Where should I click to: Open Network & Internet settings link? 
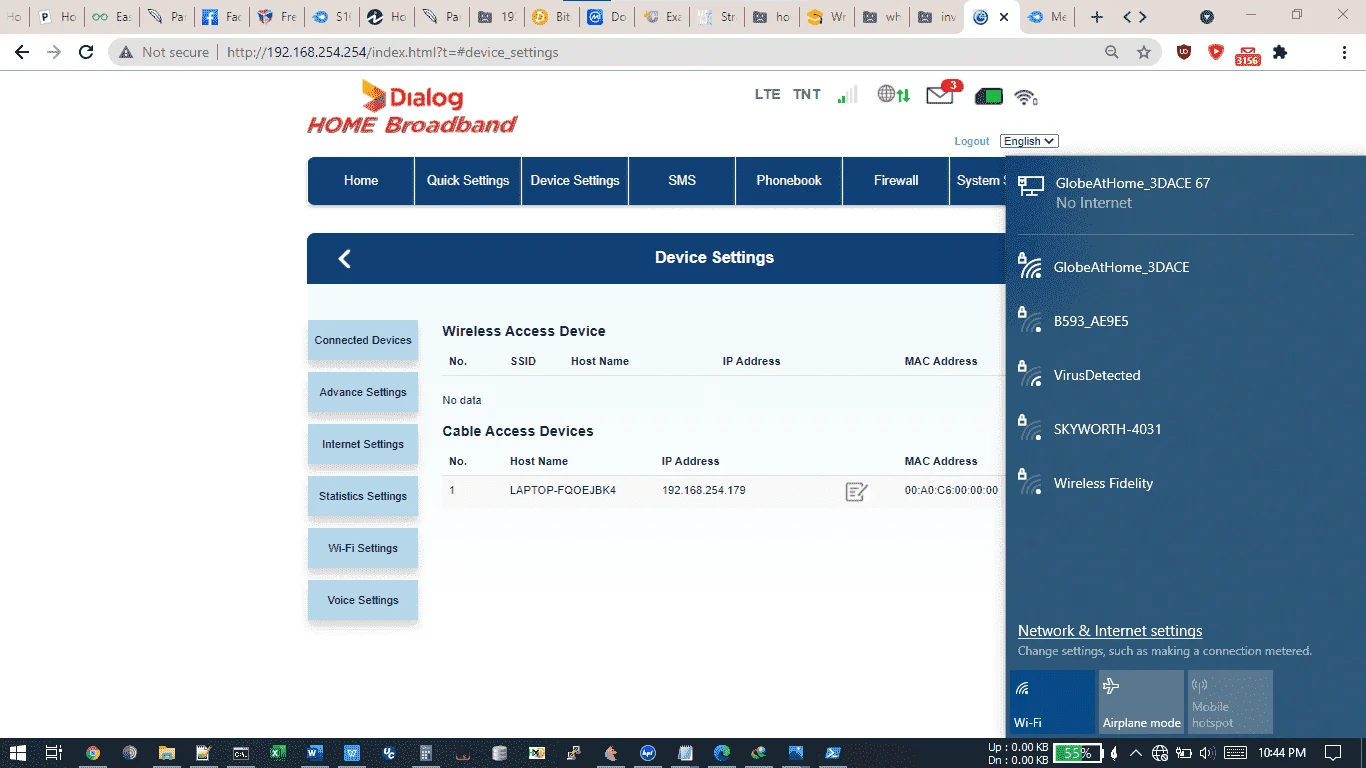[1110, 631]
